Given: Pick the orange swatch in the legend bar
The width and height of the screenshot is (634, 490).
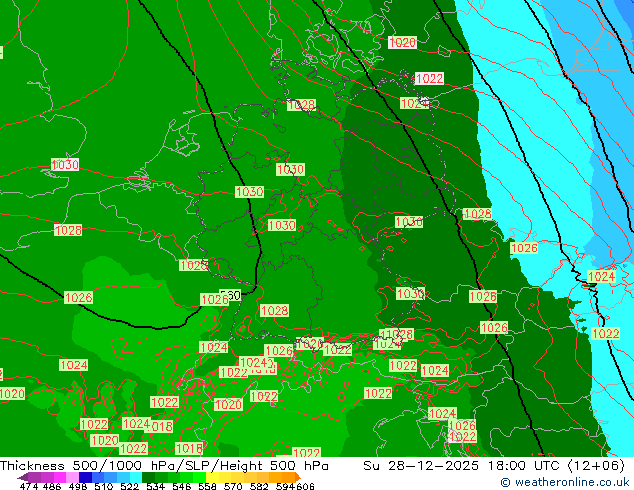Looking at the screenshot, I should [285, 477].
